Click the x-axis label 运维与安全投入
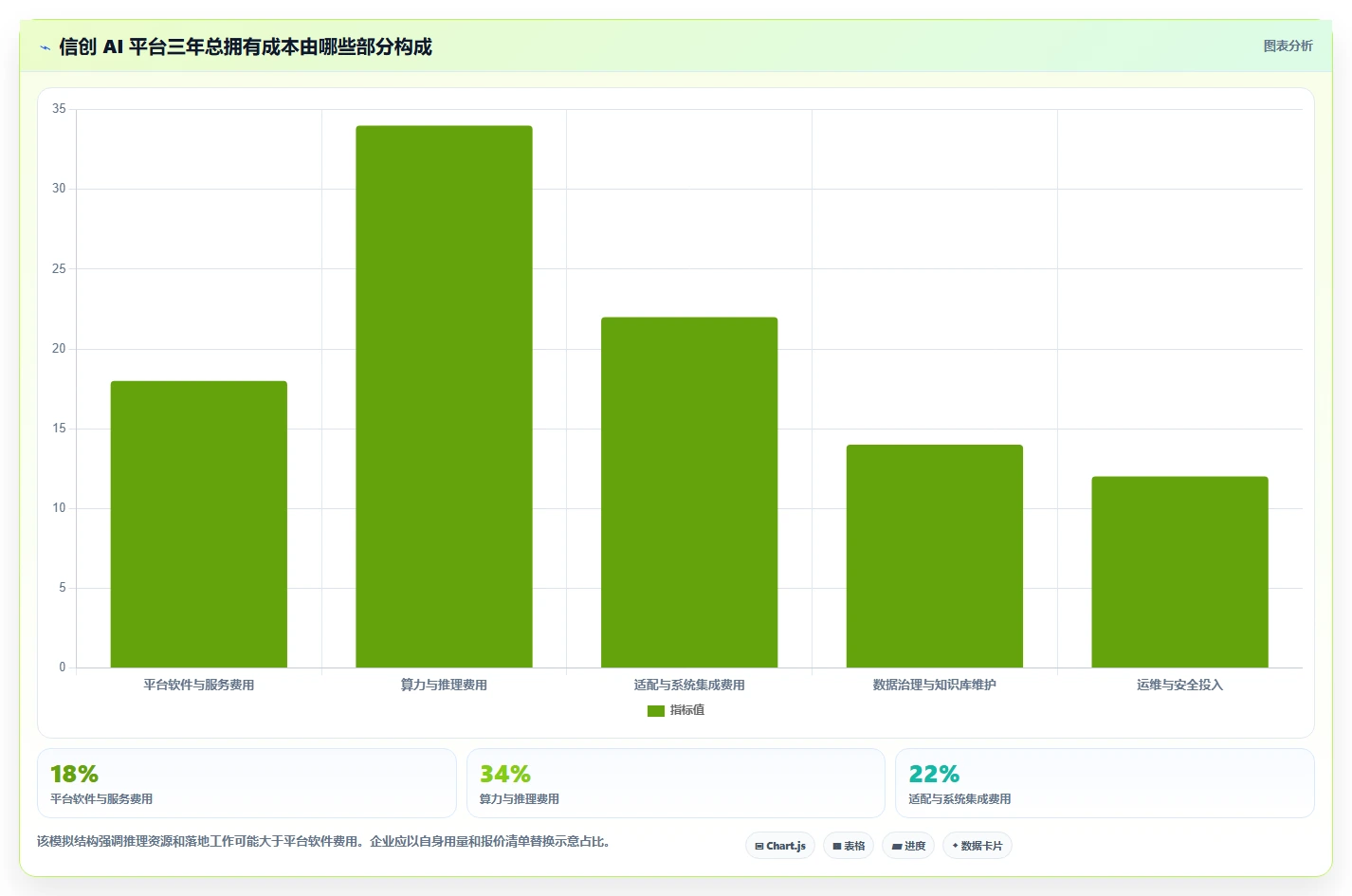Image resolution: width=1352 pixels, height=896 pixels. point(1179,685)
